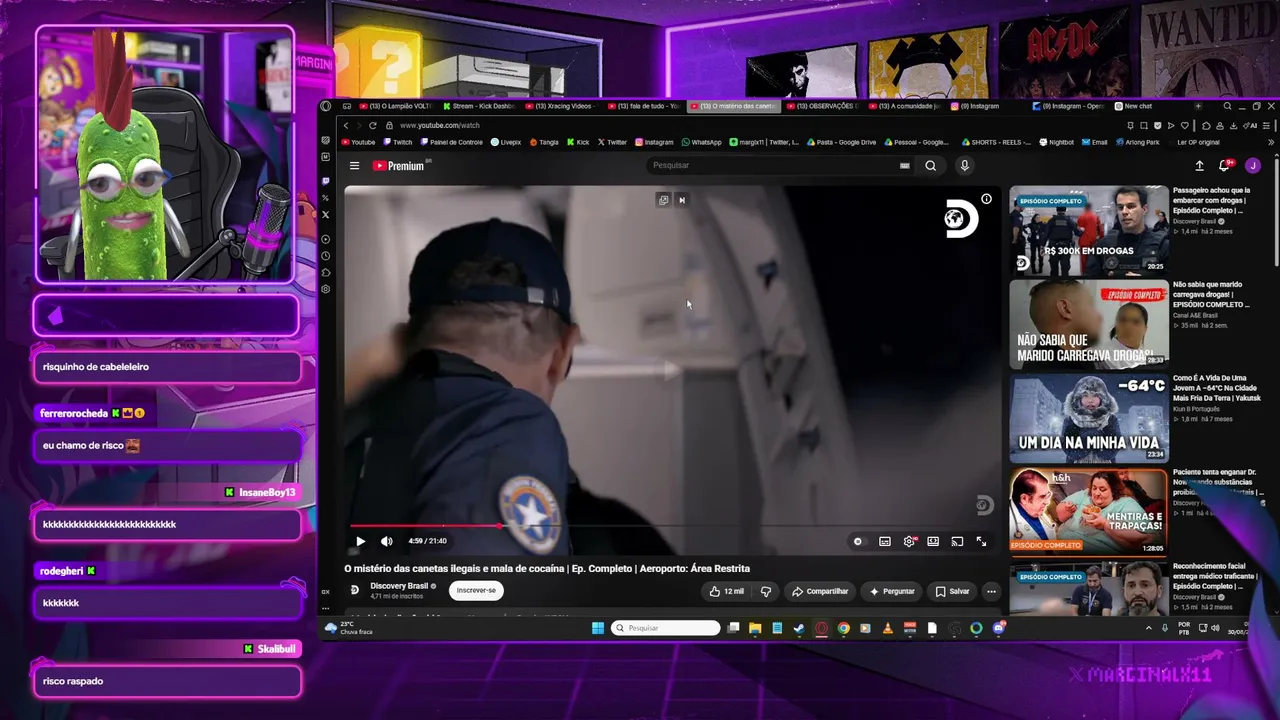Open the Windows Start menu
Viewport: 1280px width, 720px height.
pos(598,628)
